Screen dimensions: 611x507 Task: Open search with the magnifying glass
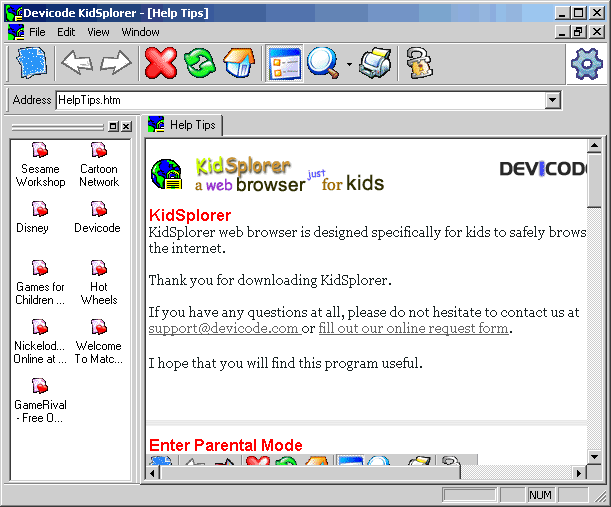coord(323,62)
